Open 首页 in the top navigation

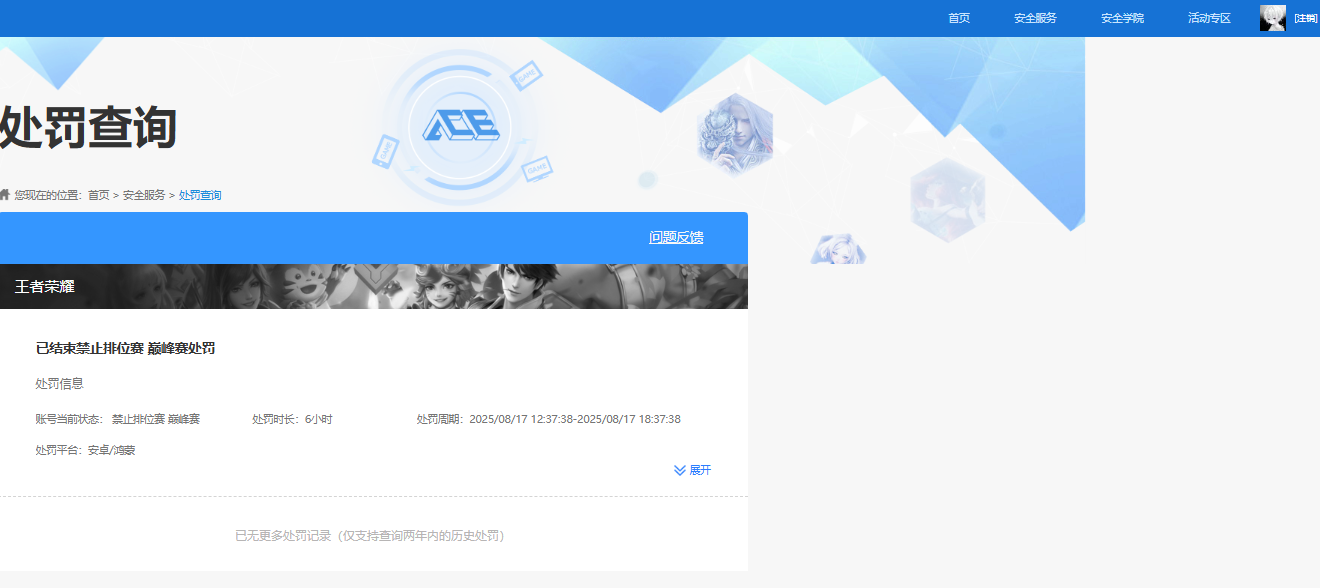[x=959, y=18]
